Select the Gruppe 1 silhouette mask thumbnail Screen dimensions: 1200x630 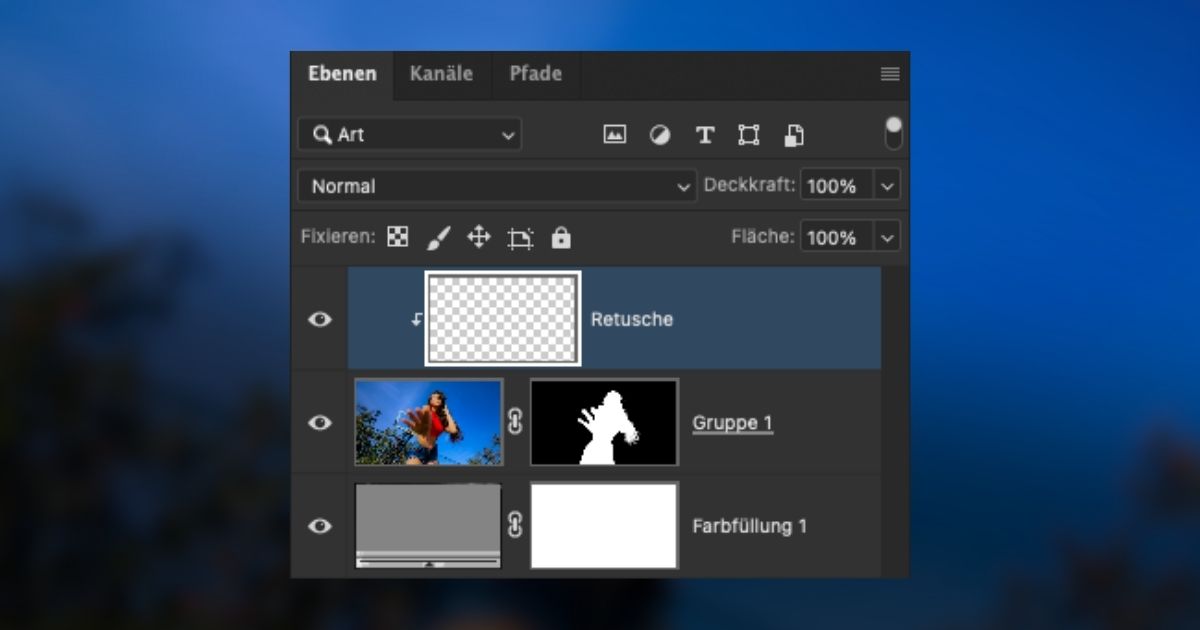604,422
